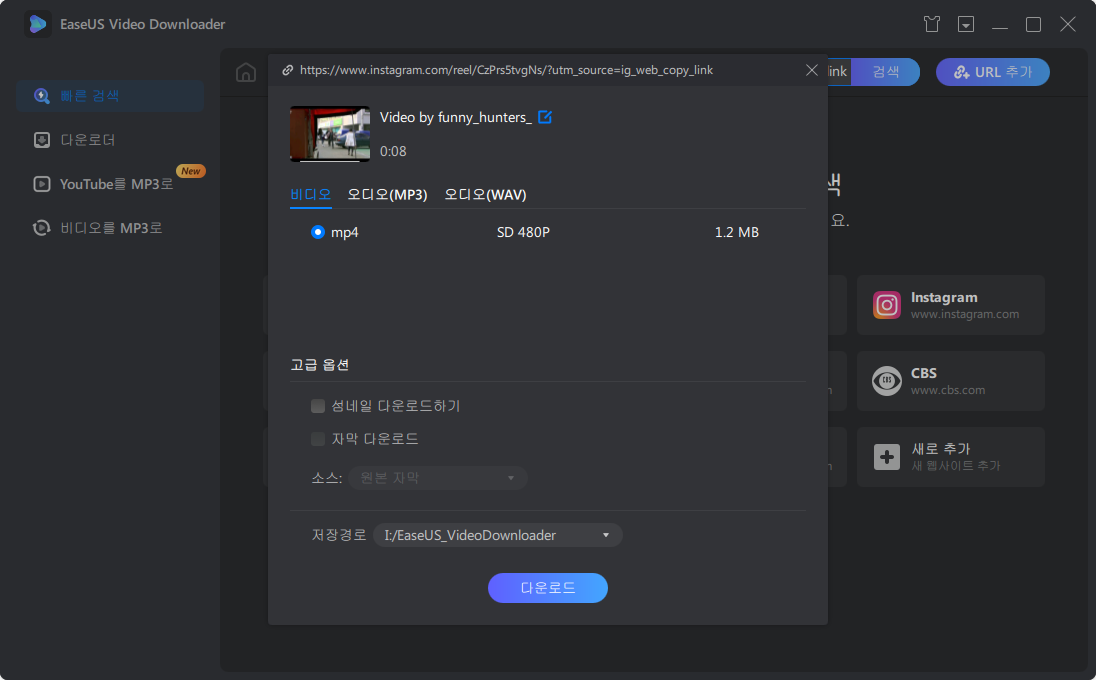Edit video title with the pencil icon
The image size is (1096, 680).
pos(545,117)
